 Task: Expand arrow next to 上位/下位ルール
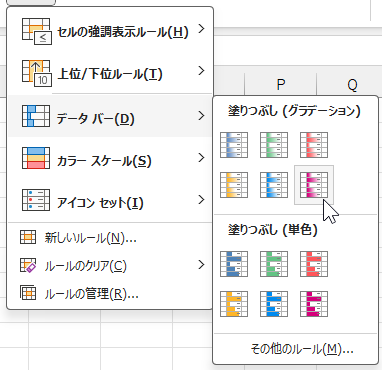pyautogui.click(x=201, y=71)
